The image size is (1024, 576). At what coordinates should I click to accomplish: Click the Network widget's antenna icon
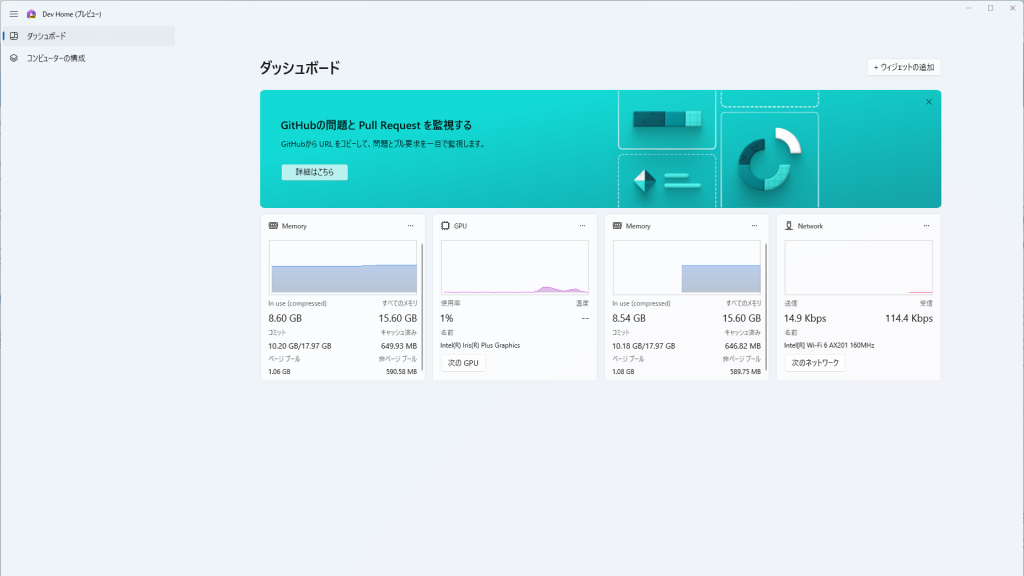pyautogui.click(x=788, y=226)
